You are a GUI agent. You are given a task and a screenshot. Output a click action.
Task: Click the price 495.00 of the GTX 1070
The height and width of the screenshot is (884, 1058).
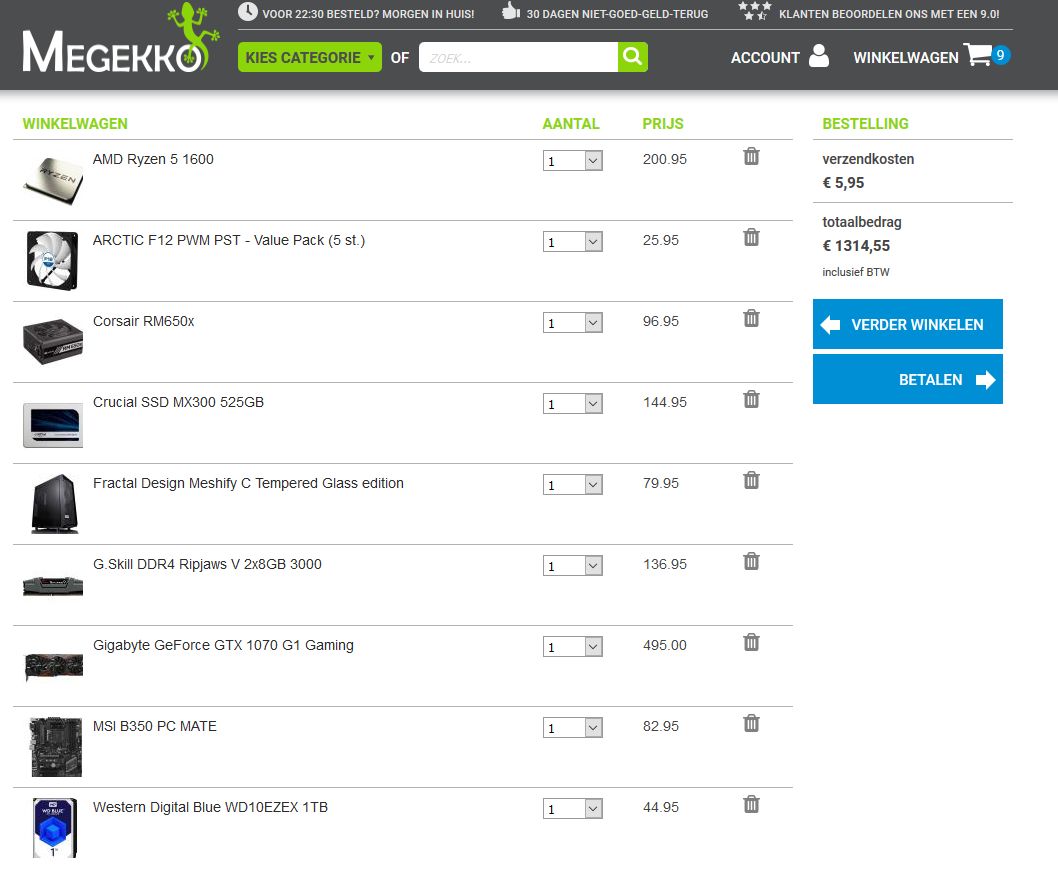pos(665,645)
